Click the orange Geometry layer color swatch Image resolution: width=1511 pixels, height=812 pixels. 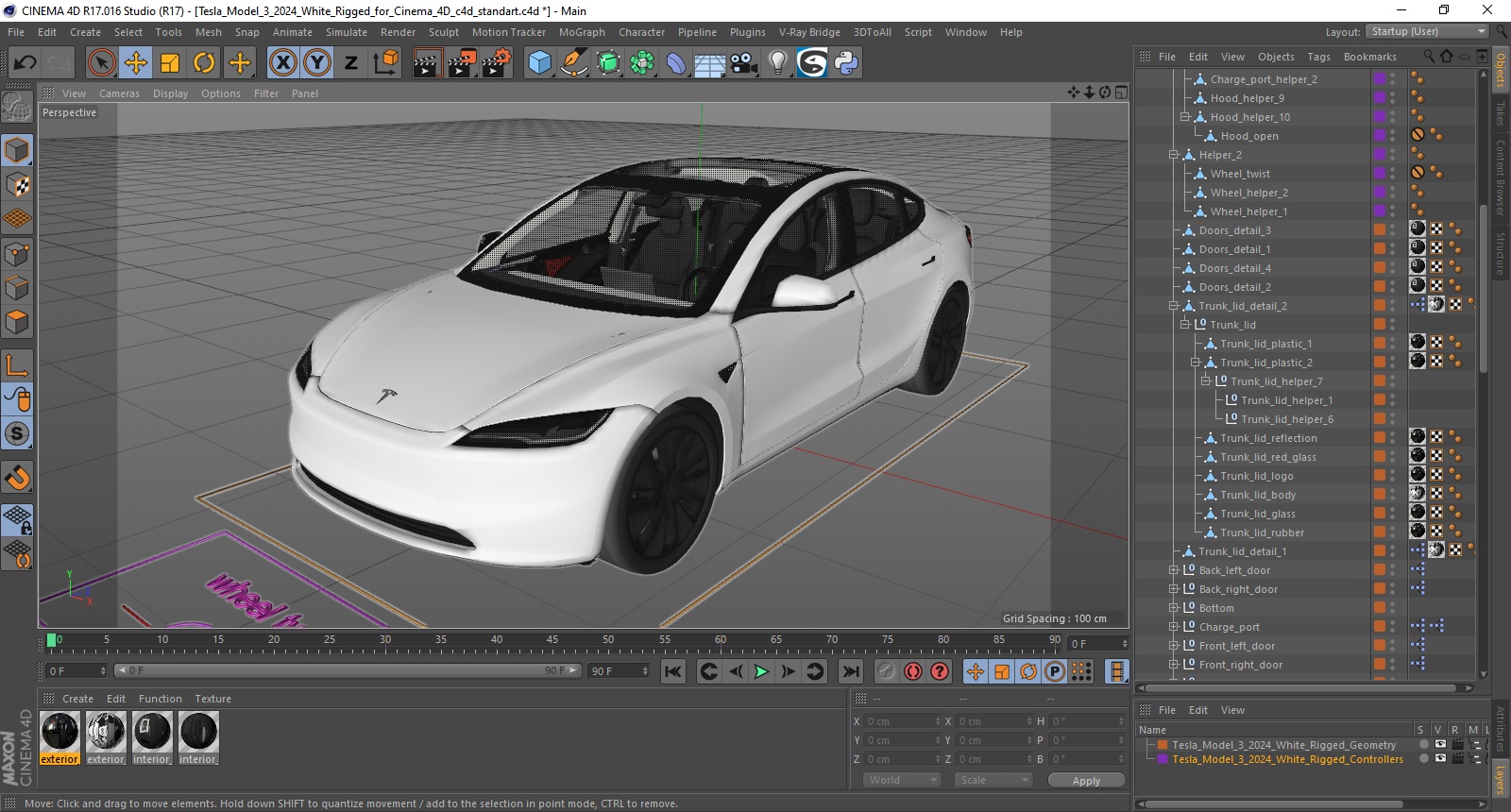coord(1163,745)
